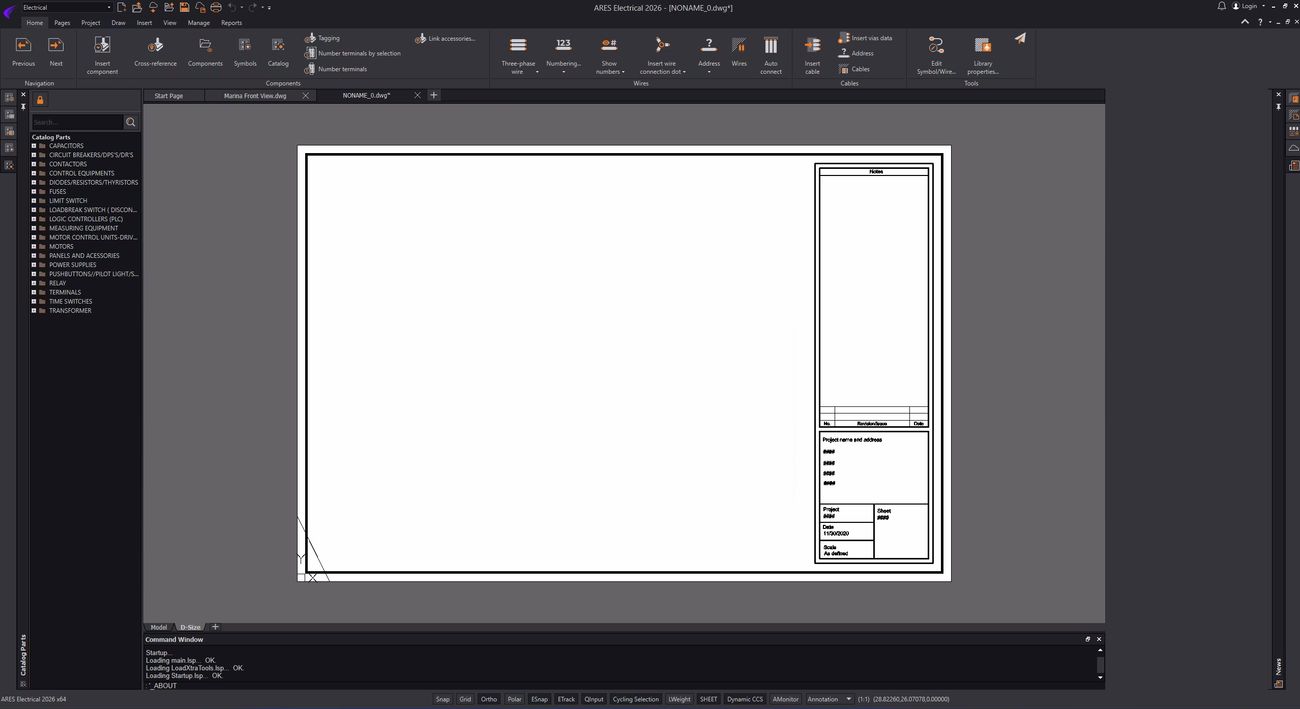Switch to the Insert ribbon tab
This screenshot has height=709, width=1300.
144,22
